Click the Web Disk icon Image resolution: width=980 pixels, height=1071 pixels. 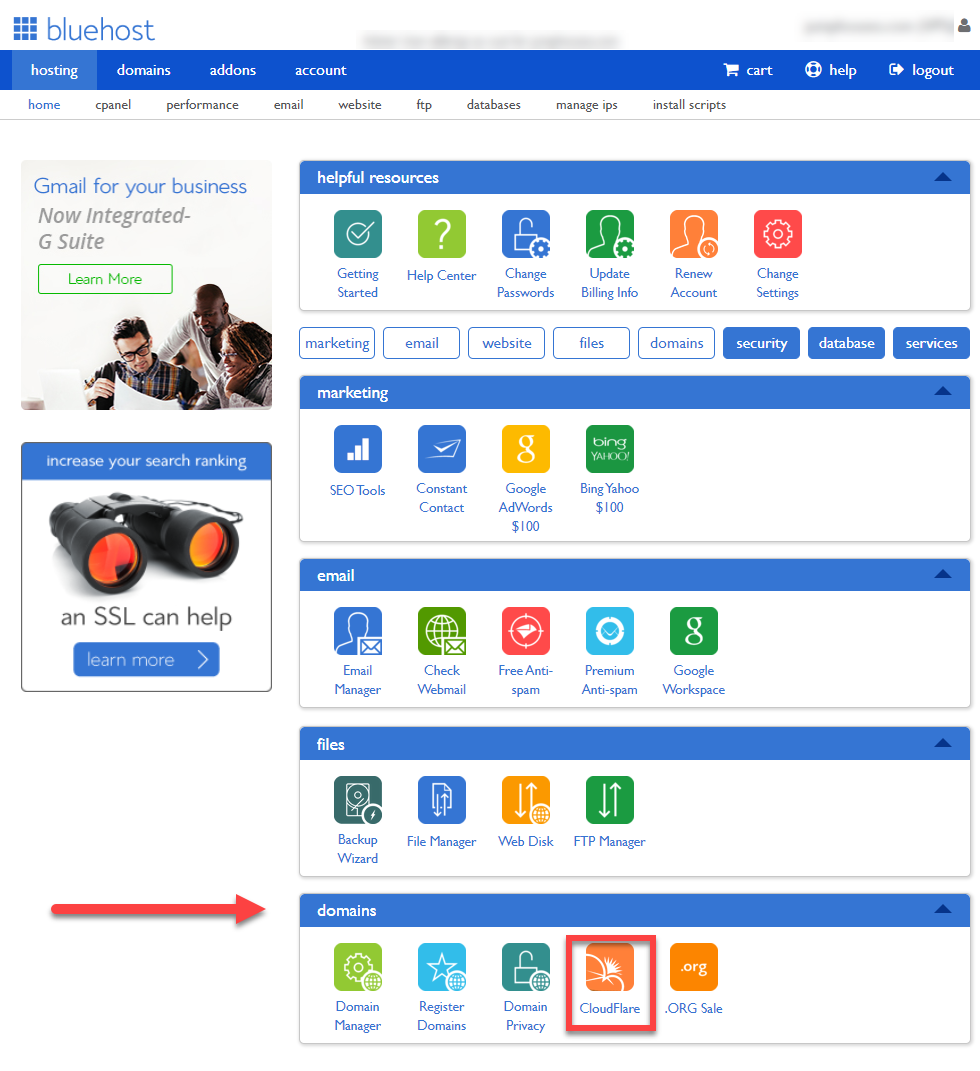pyautogui.click(x=526, y=801)
